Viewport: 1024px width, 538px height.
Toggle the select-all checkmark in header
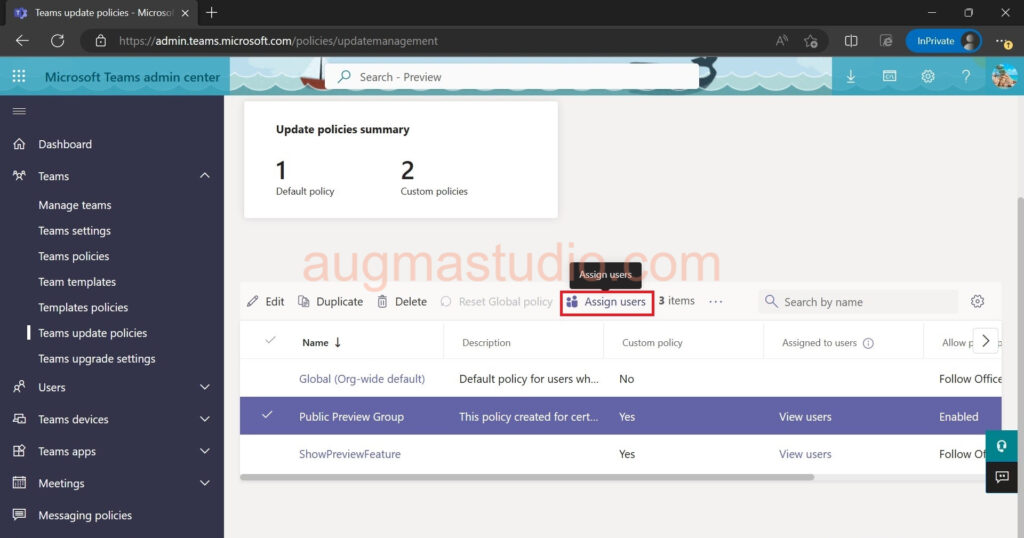pos(270,341)
